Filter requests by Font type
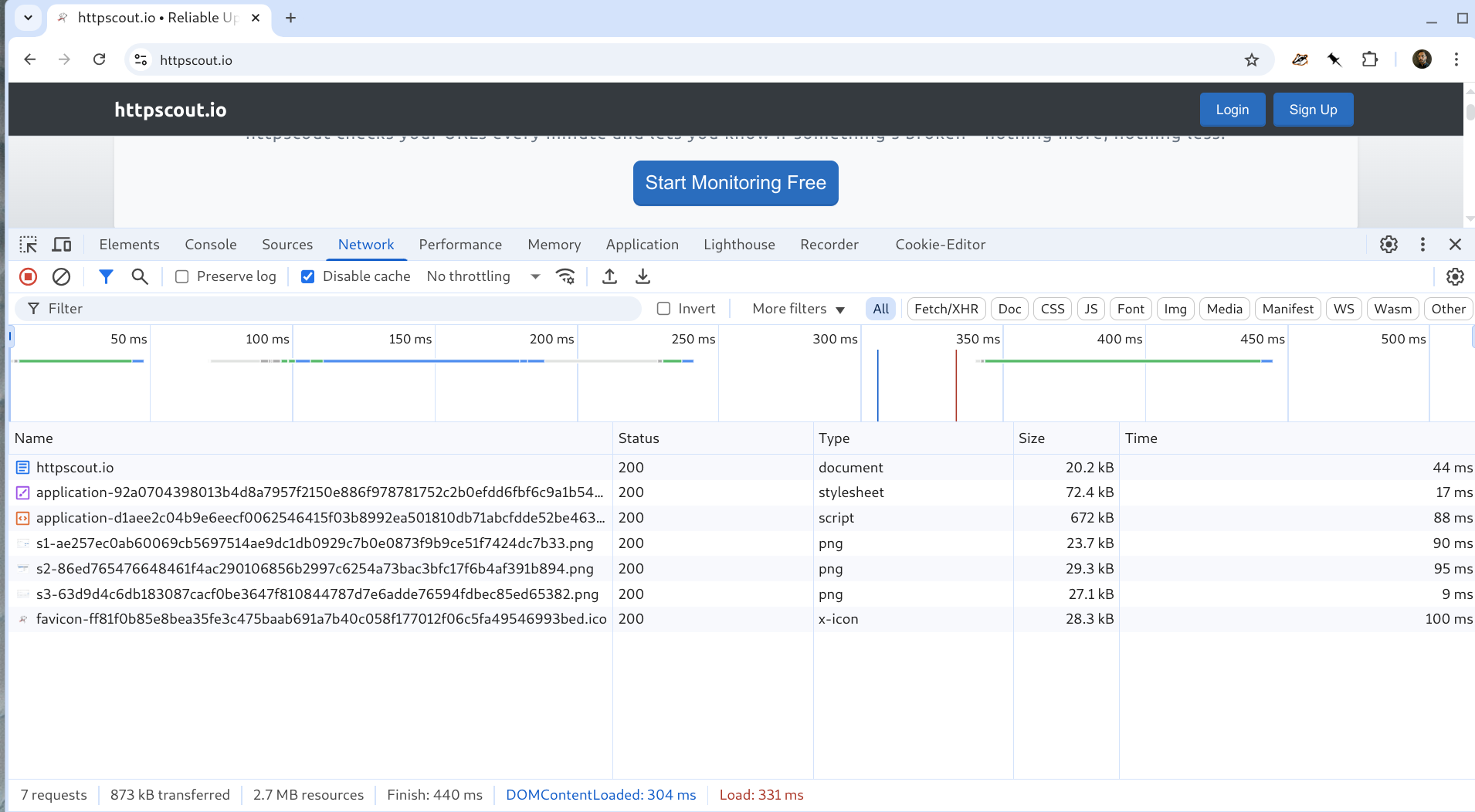The width and height of the screenshot is (1475, 812). click(1131, 309)
